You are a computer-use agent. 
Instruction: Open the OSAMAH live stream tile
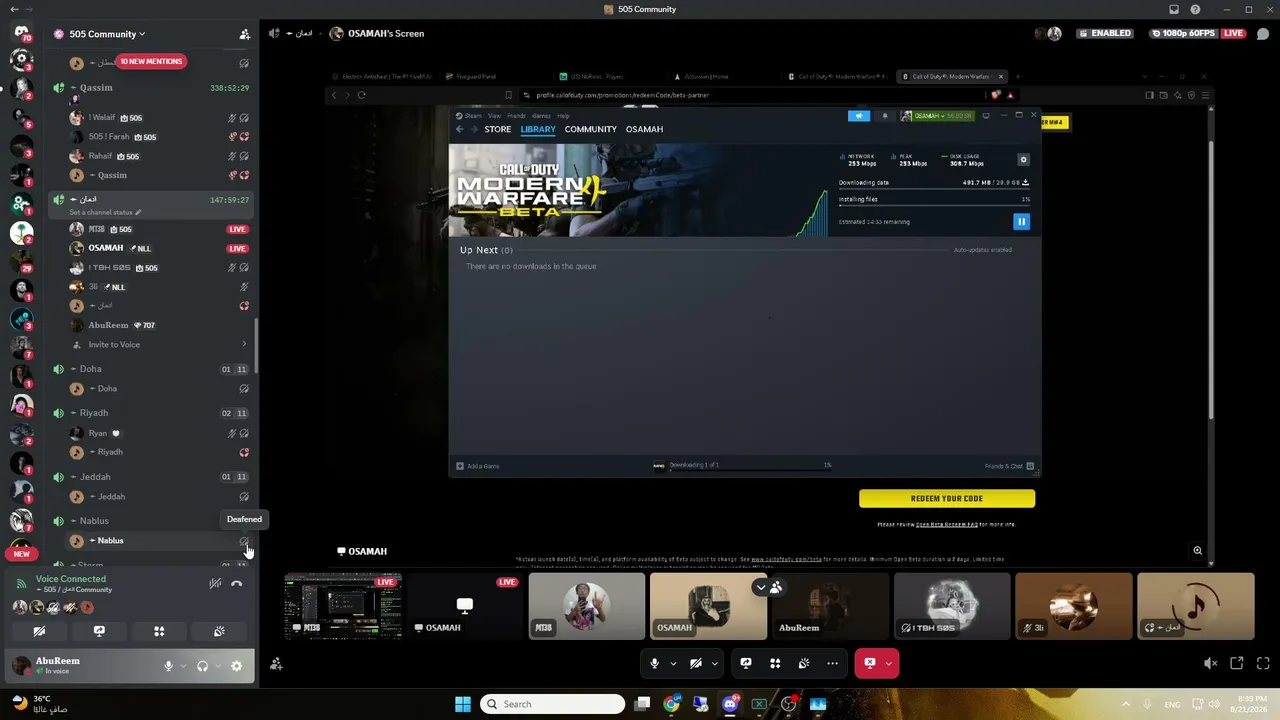pyautogui.click(x=465, y=606)
